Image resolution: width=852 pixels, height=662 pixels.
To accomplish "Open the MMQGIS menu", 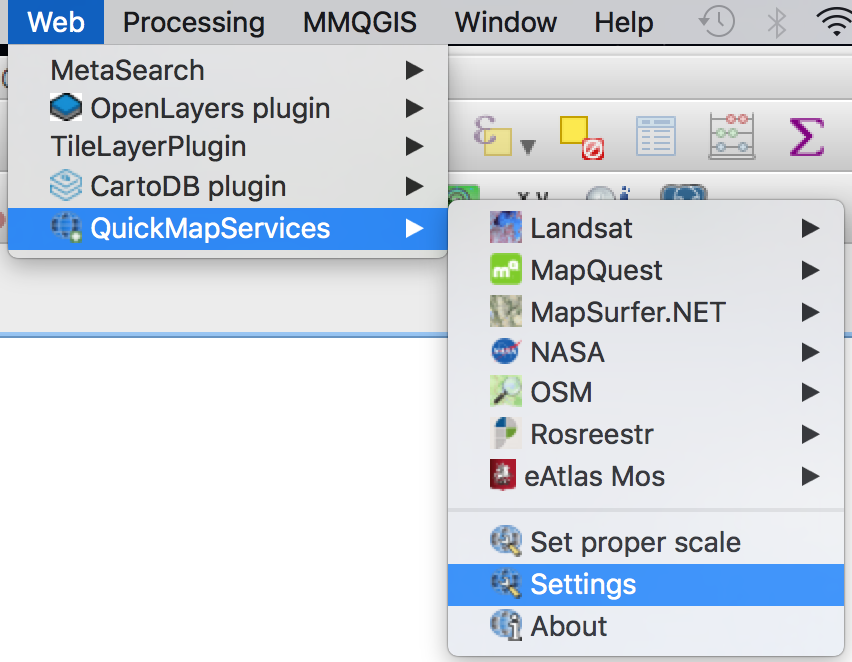I will point(360,21).
